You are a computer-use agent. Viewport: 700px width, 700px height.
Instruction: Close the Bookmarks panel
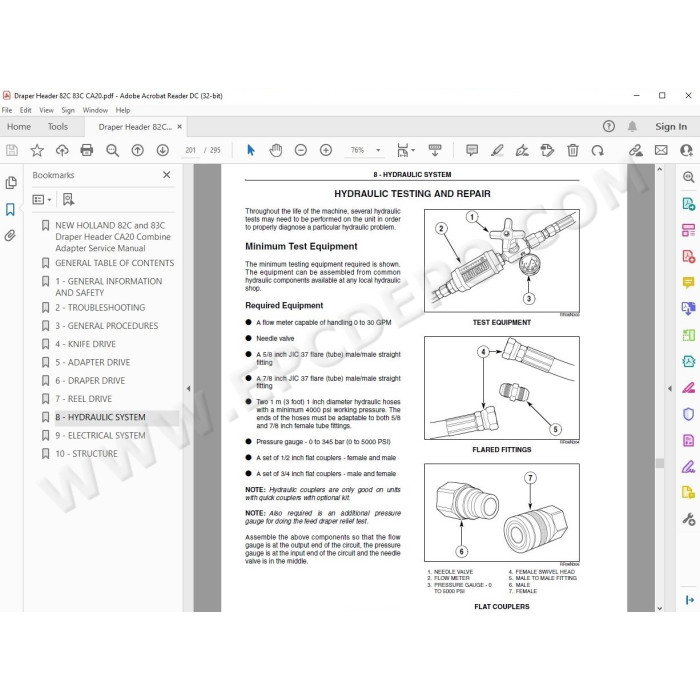coord(167,175)
